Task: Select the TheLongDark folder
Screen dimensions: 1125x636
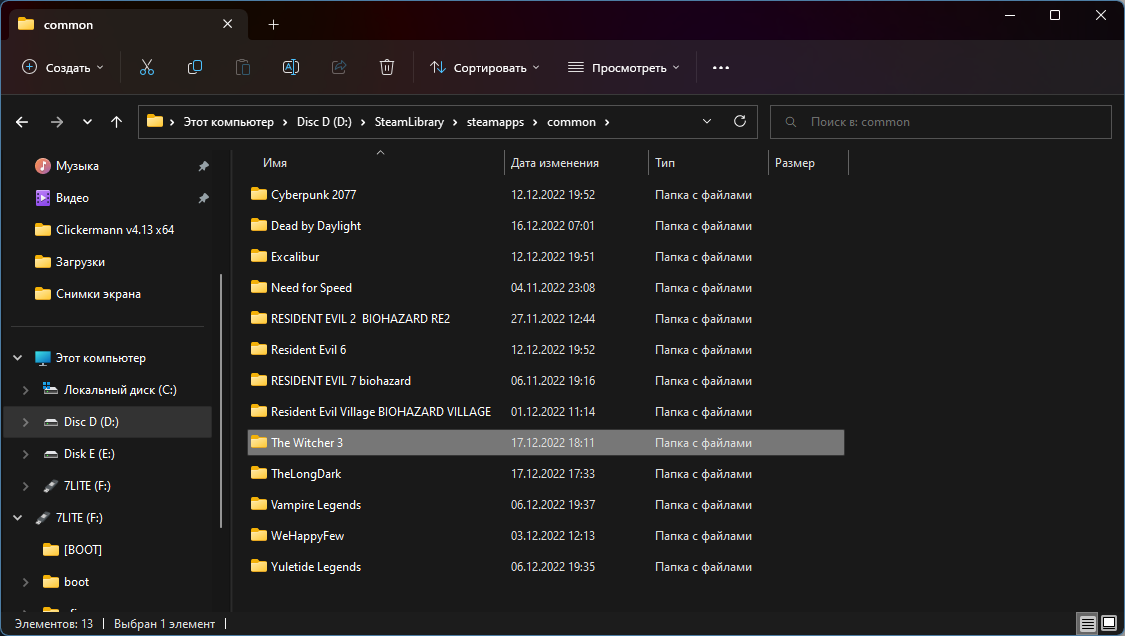Action: (546, 474)
